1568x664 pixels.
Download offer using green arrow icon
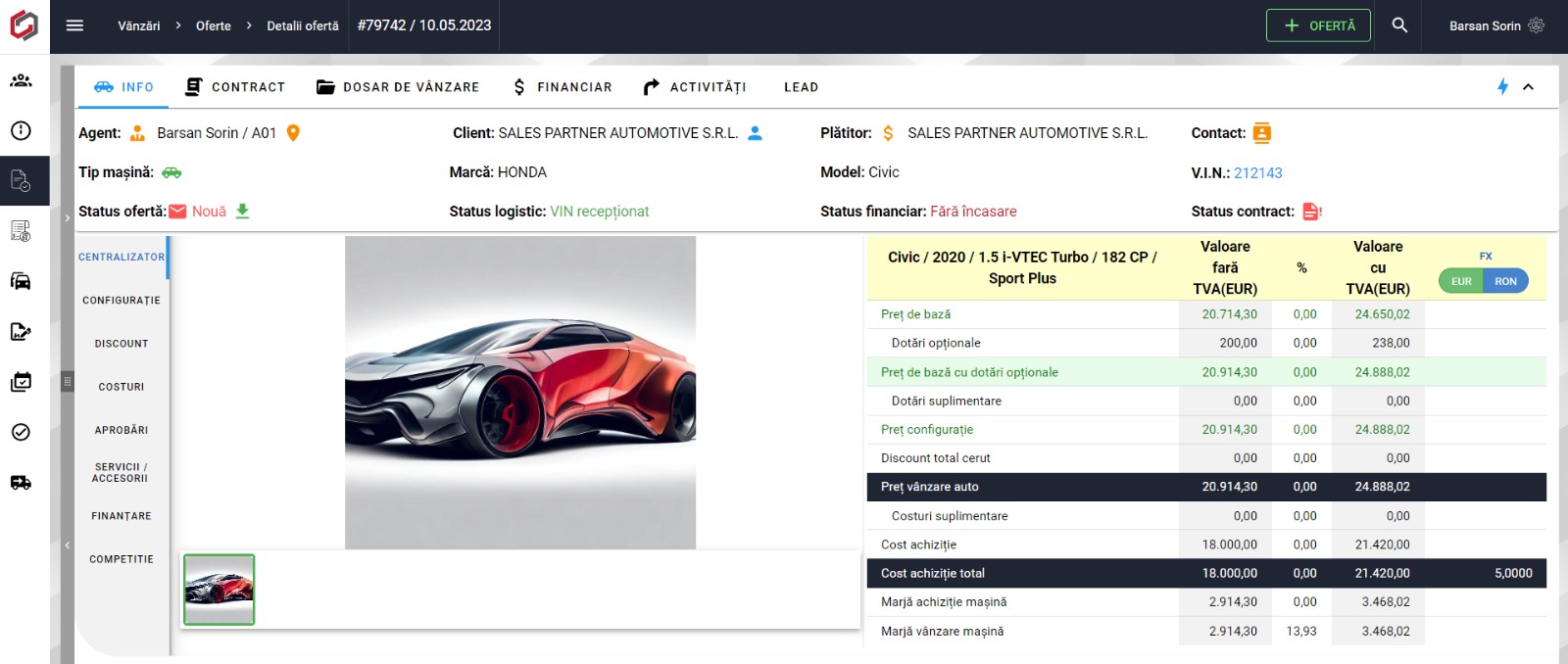(243, 212)
